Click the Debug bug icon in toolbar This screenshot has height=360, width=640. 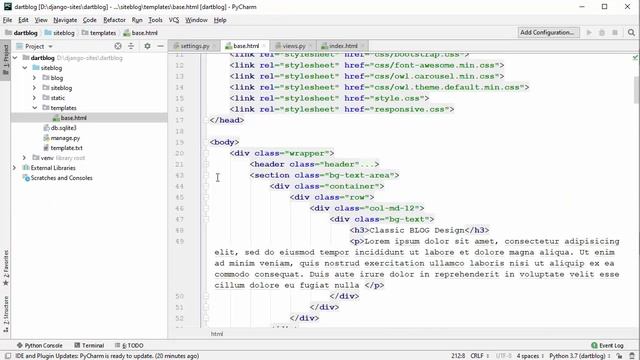pos(602,33)
